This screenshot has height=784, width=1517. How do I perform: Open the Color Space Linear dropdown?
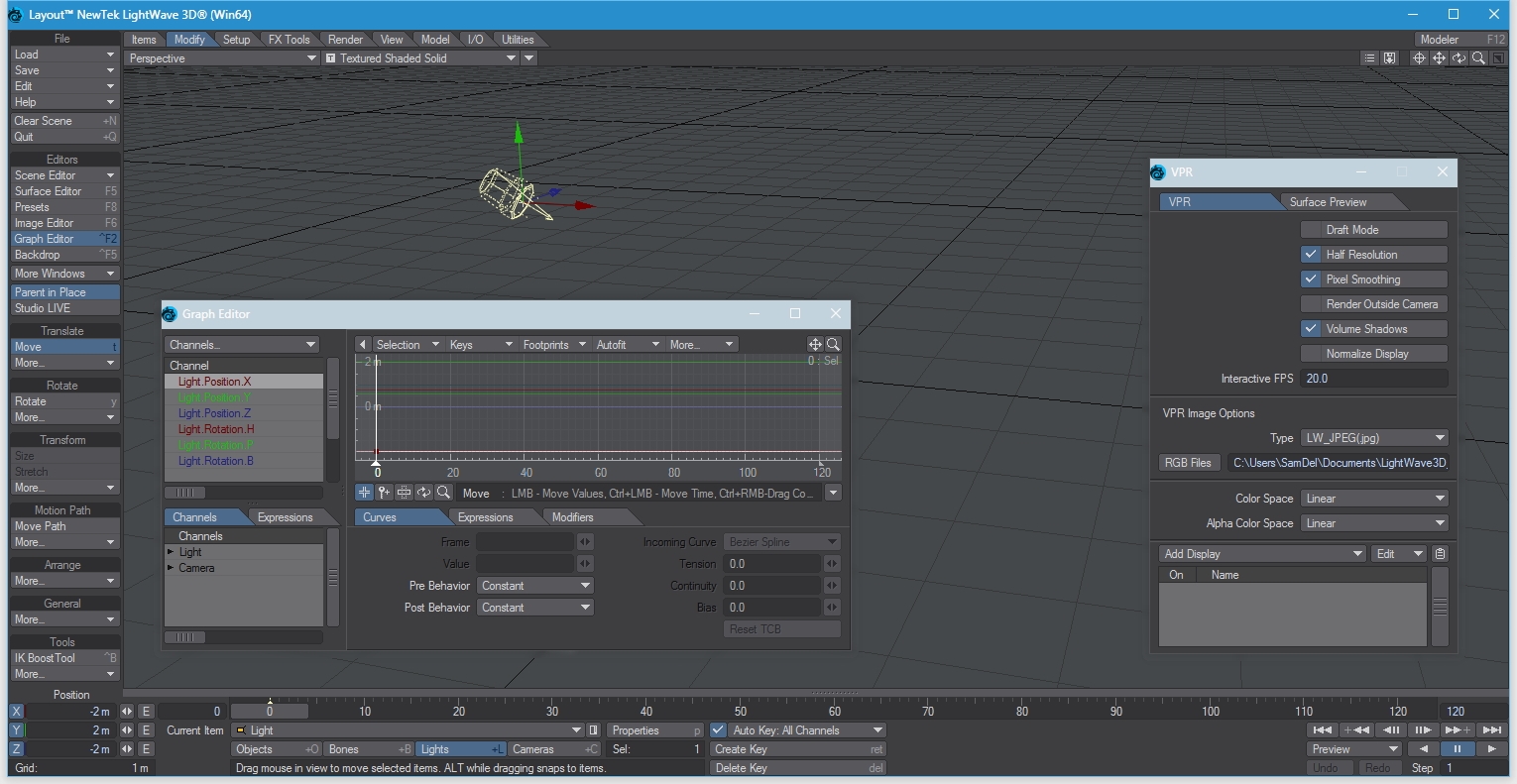pyautogui.click(x=1373, y=499)
